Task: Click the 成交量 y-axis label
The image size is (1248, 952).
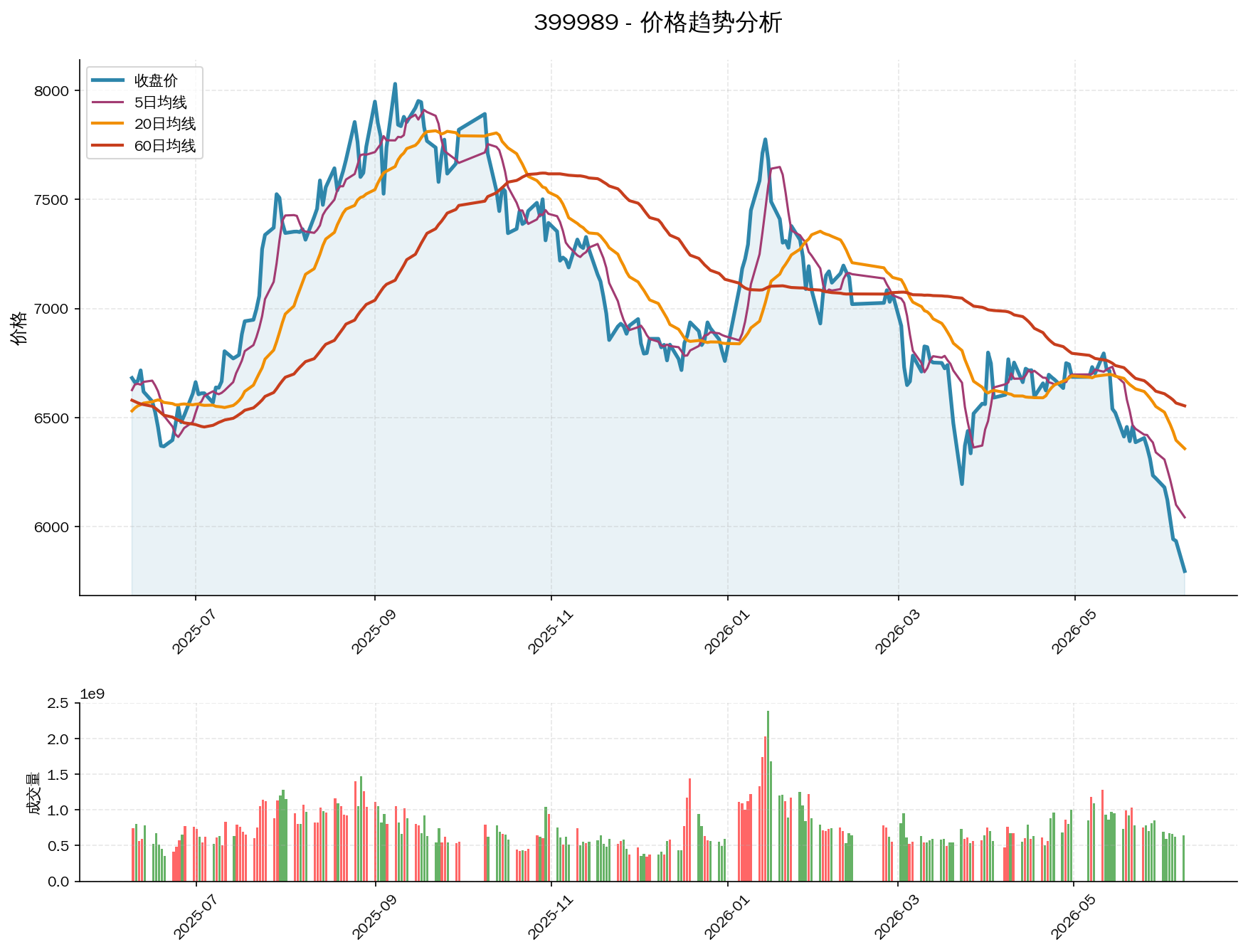Action: [x=33, y=793]
